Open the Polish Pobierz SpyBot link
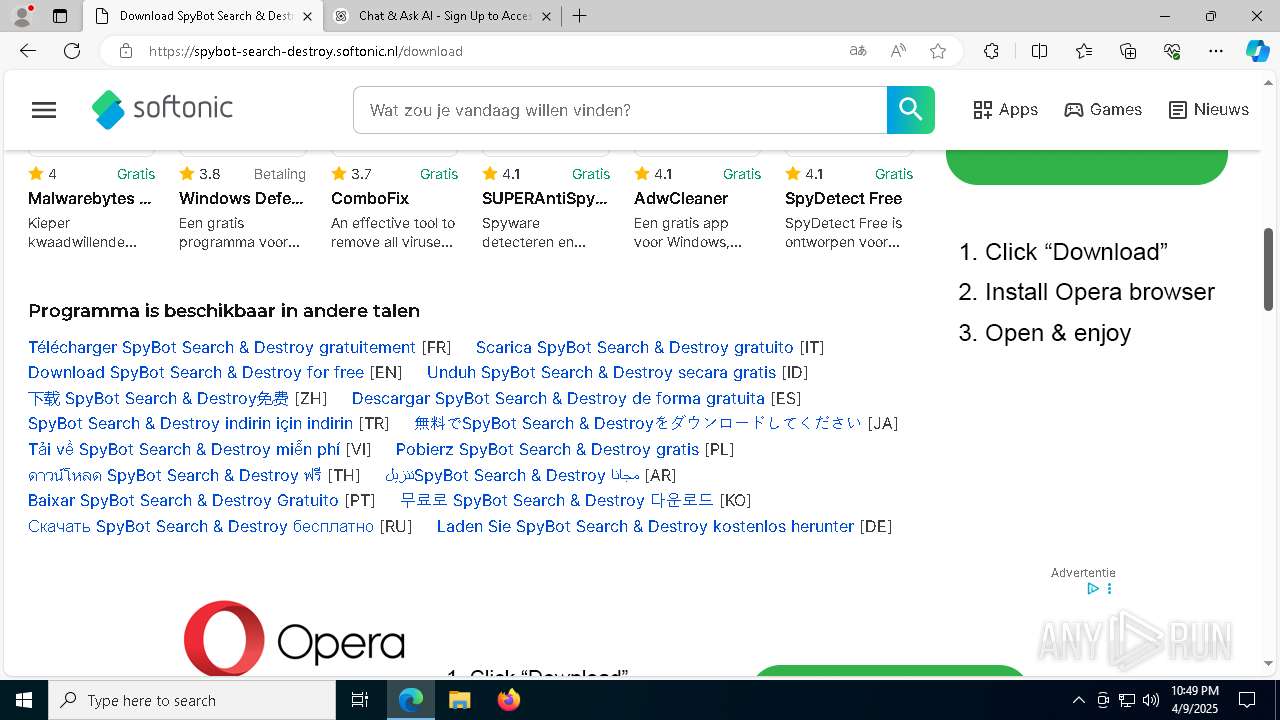The image size is (1280, 720). (x=547, y=449)
